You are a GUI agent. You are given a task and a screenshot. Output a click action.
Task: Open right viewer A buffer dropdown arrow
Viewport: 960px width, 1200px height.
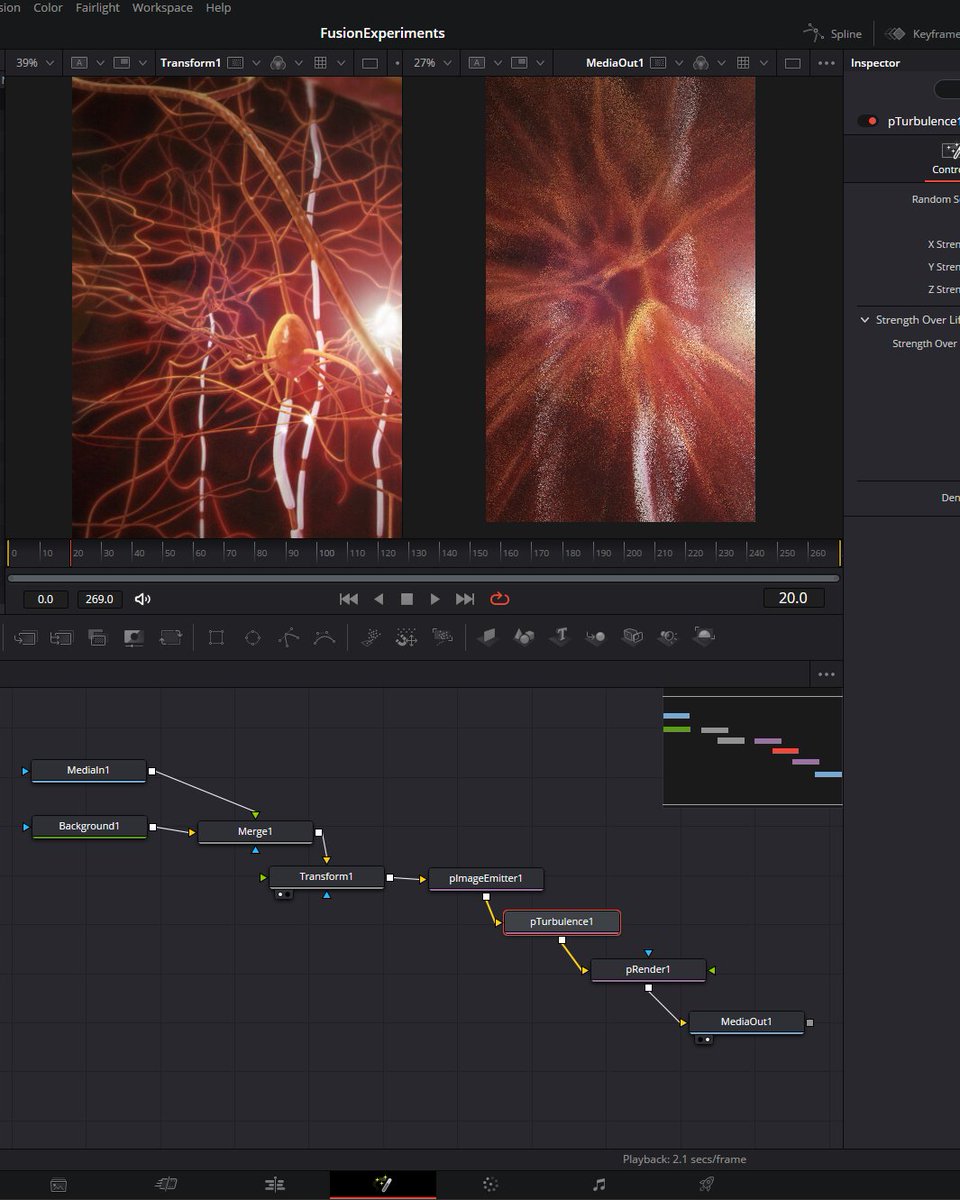[497, 63]
